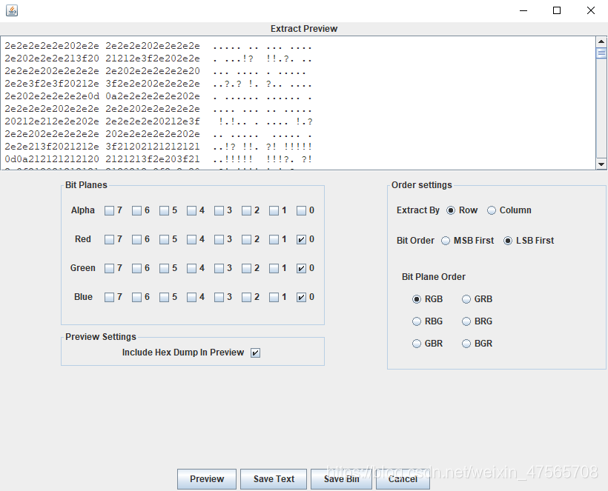Minimize the window
Image resolution: width=608 pixels, height=491 pixels.
point(523,10)
